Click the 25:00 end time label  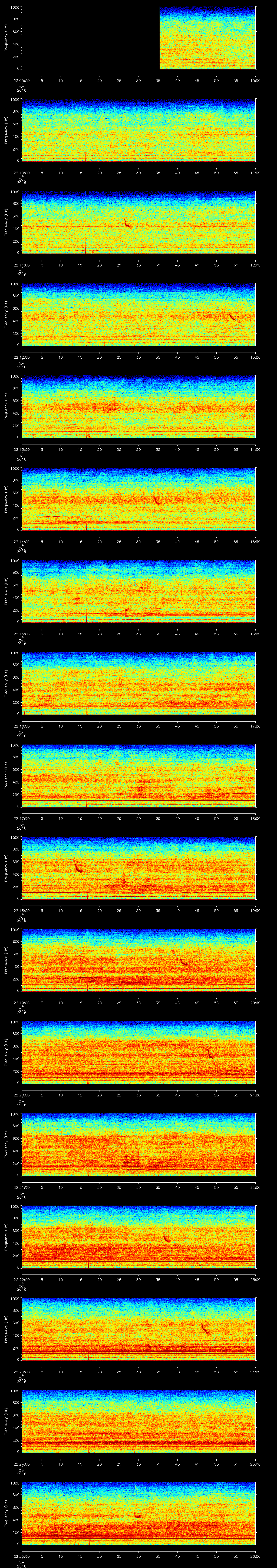[256, 1464]
